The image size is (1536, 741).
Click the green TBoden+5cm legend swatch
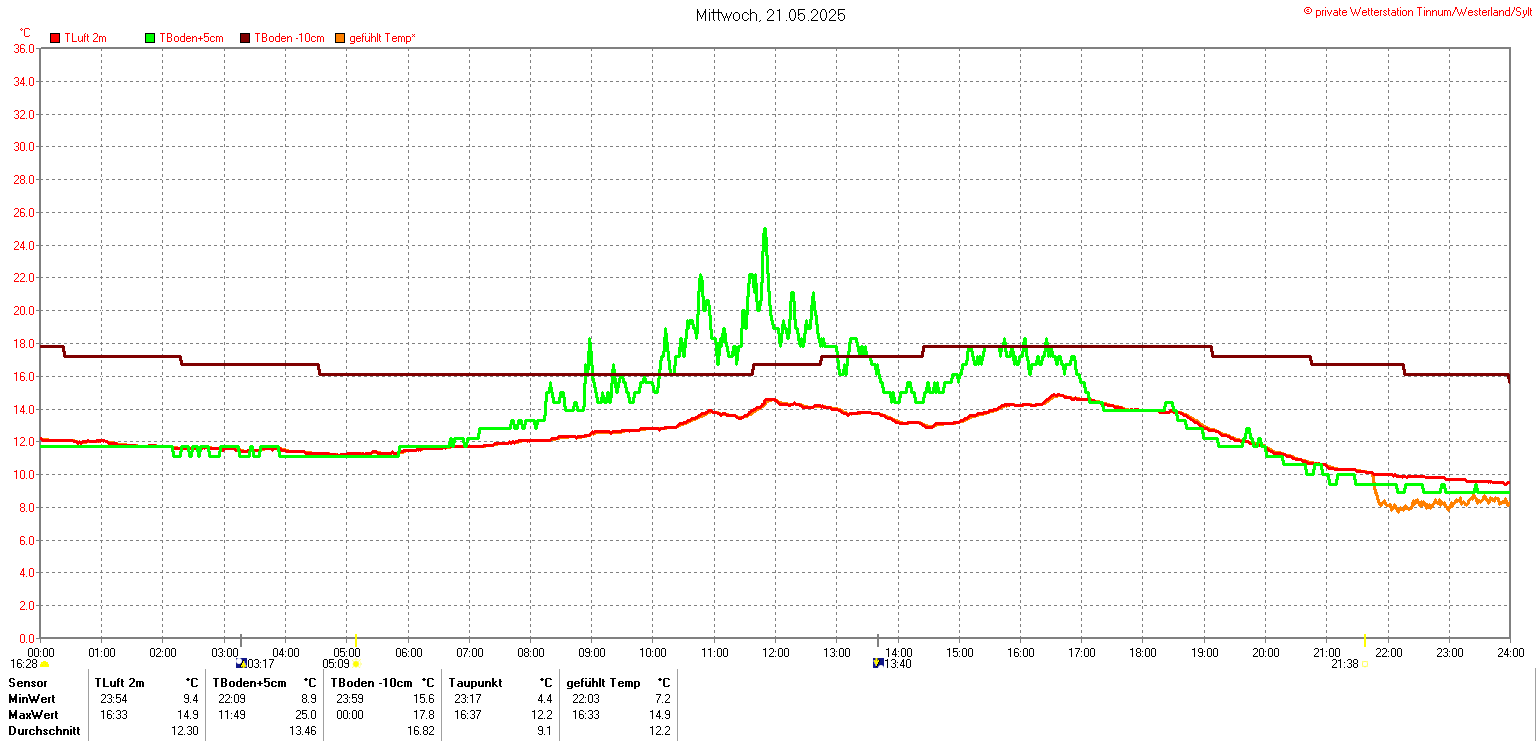pyautogui.click(x=151, y=38)
